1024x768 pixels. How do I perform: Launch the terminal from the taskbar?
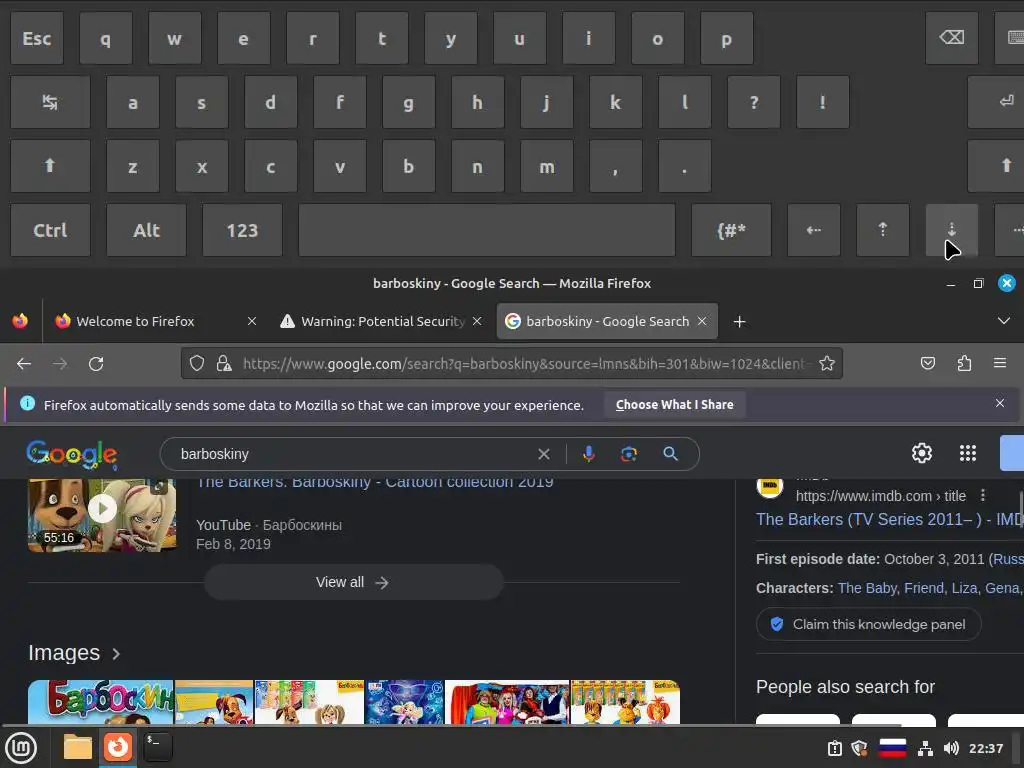click(x=157, y=748)
